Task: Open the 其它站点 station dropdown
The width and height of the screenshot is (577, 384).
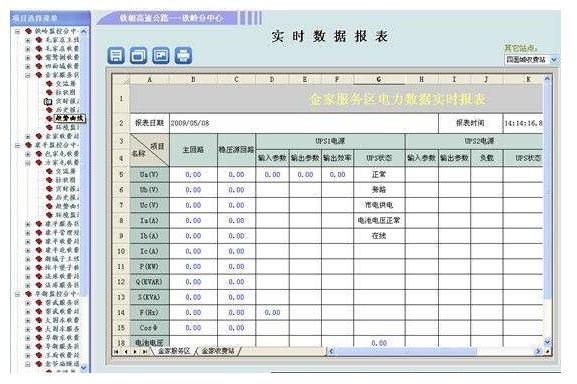Action: [x=554, y=60]
